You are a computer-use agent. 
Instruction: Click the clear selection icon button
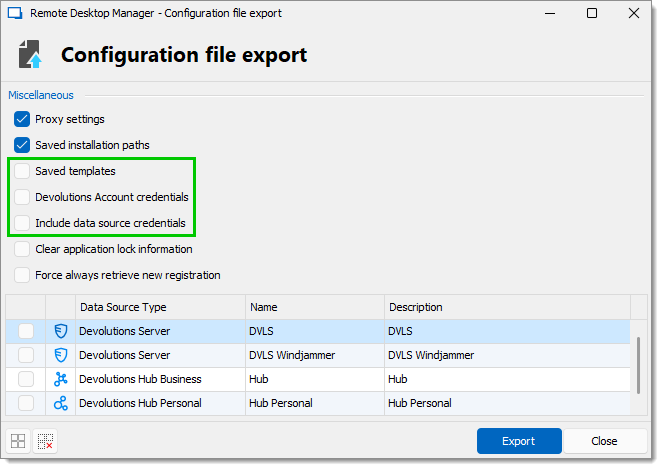pos(45,442)
